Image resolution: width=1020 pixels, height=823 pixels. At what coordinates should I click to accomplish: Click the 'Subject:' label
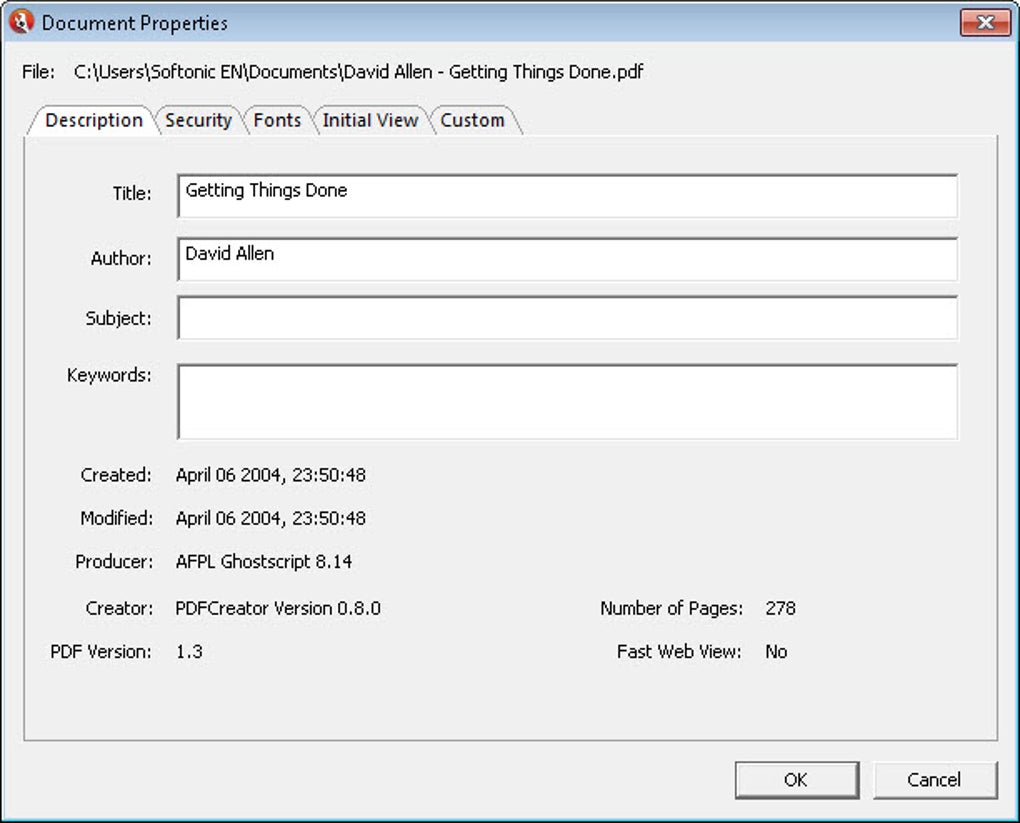coord(118,318)
